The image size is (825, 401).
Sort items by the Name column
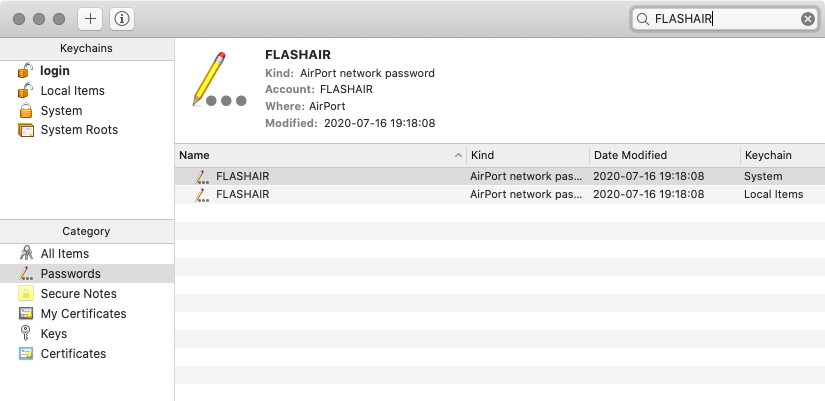(310, 156)
